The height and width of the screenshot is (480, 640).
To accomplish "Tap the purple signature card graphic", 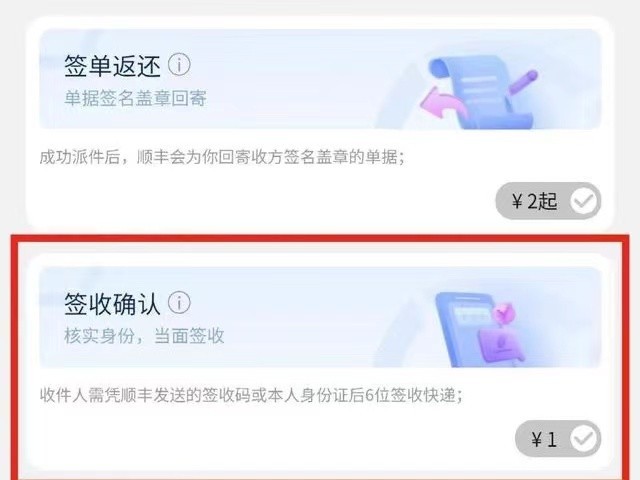I will tap(501, 346).
